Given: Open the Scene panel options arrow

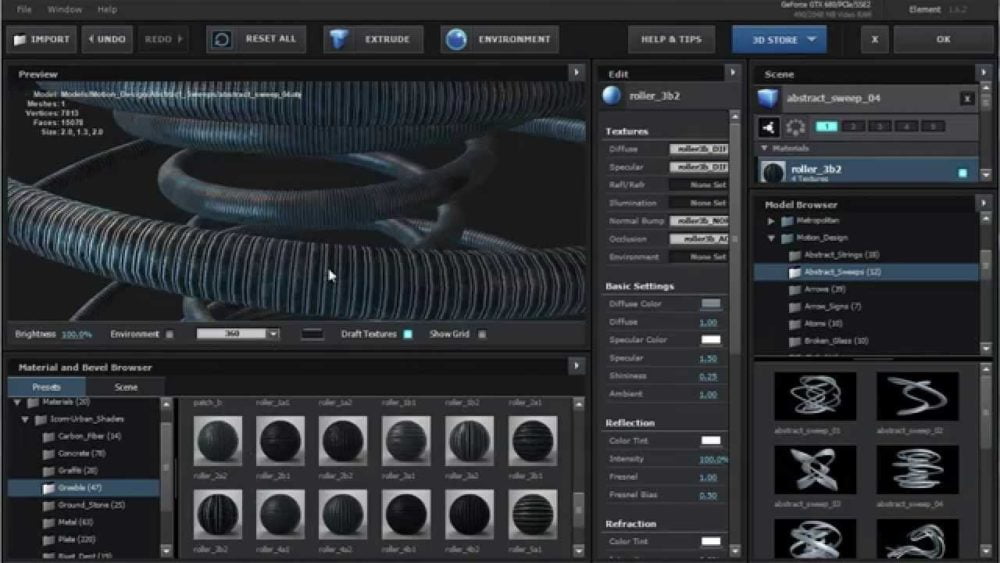Looking at the screenshot, I should point(983,73).
